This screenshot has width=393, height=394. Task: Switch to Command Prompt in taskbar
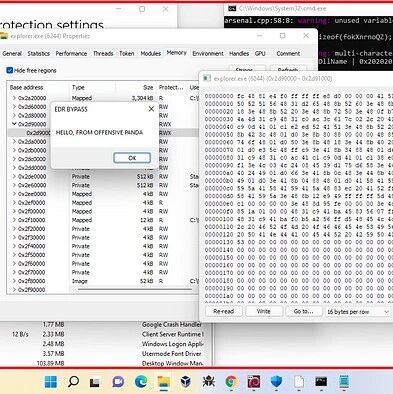click(321, 382)
